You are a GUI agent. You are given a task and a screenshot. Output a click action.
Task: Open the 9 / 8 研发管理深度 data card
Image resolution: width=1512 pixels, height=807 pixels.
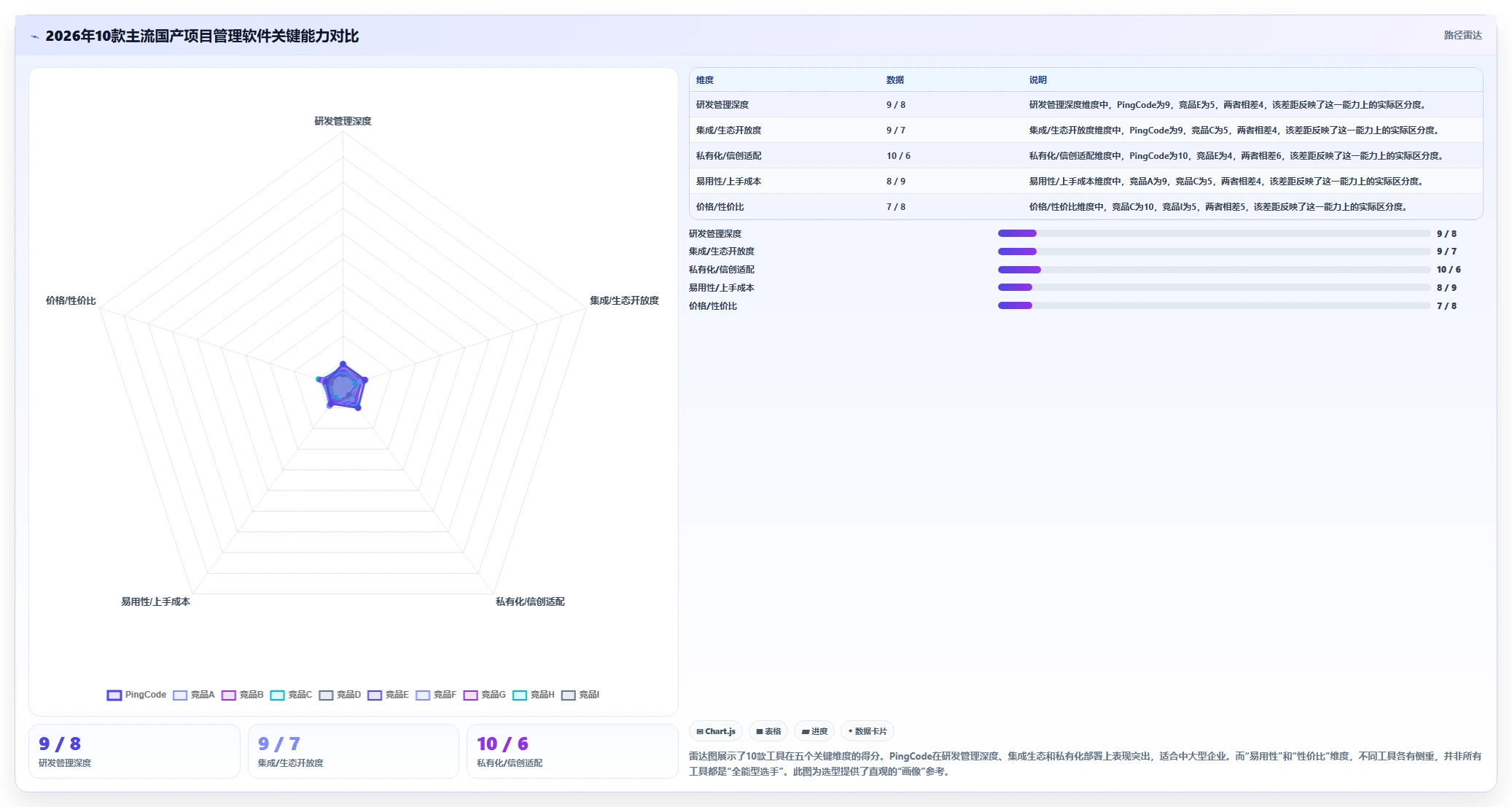coord(134,751)
